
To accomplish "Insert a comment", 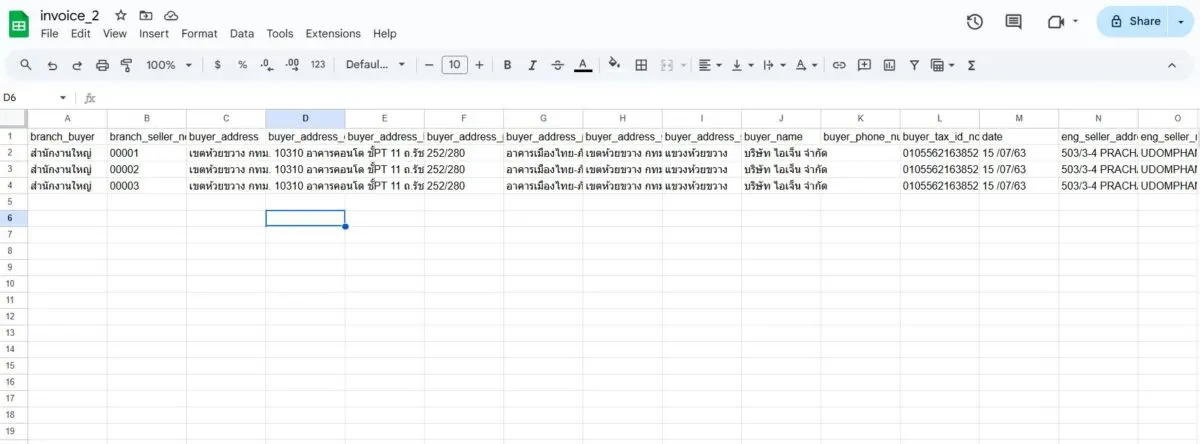I will tap(864, 65).
